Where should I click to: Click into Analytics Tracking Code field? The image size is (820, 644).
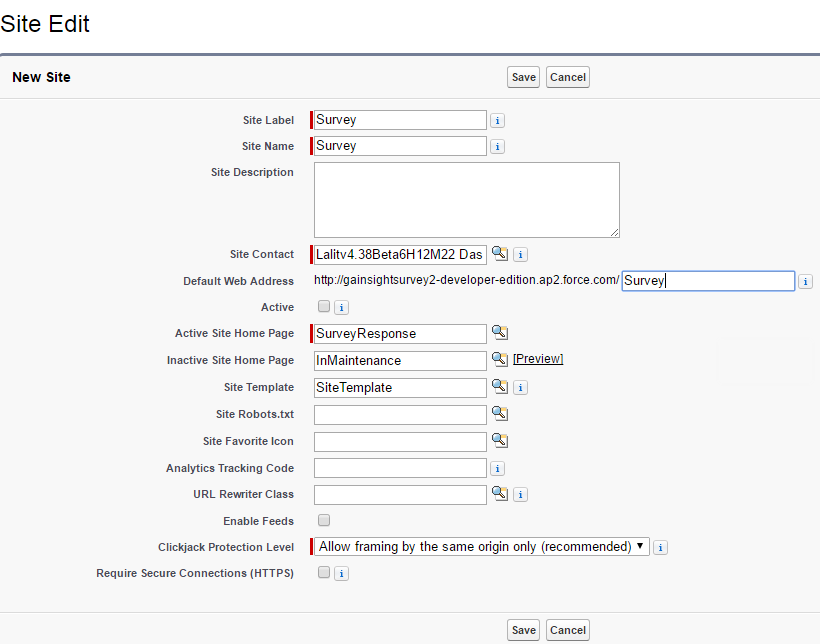(400, 468)
